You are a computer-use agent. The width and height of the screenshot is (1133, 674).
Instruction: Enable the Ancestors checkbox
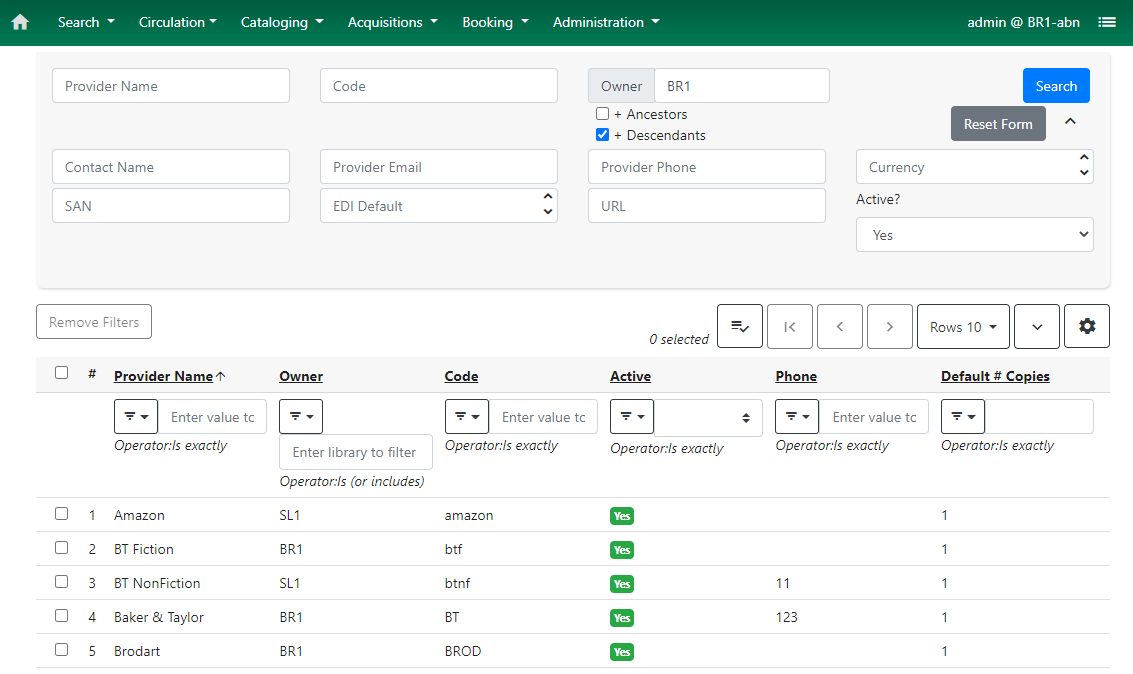(x=602, y=114)
